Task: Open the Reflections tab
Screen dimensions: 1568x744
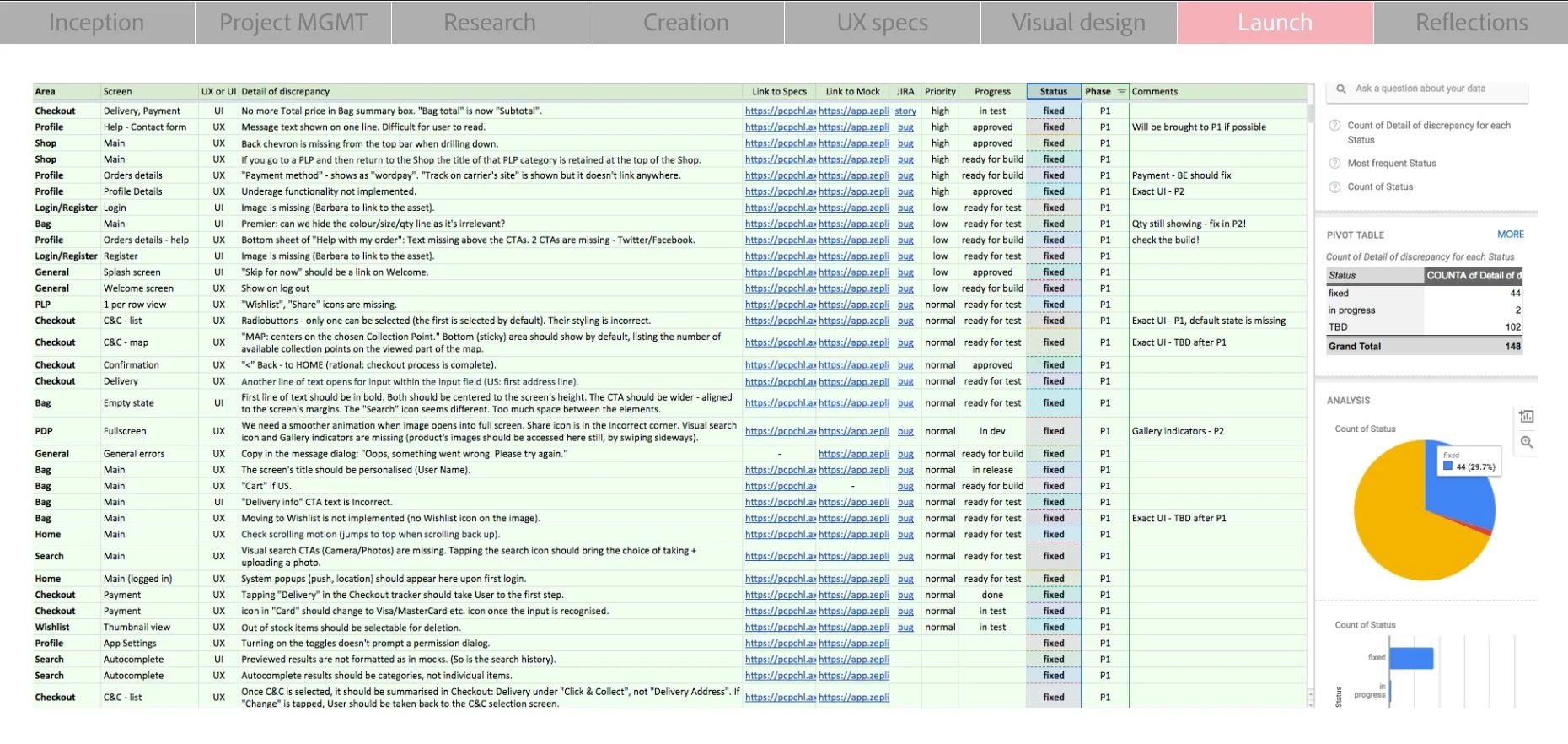Action: coord(1471,23)
